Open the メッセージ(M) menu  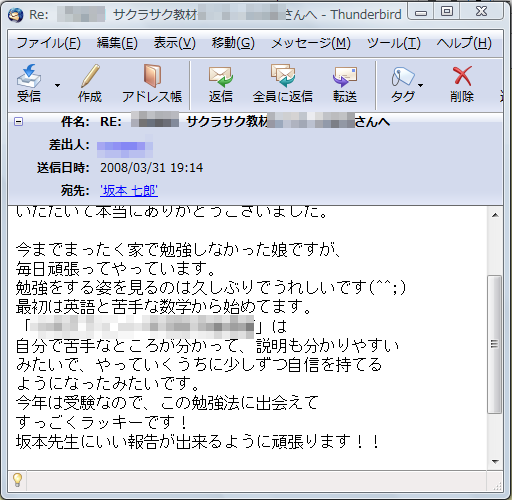click(x=311, y=43)
